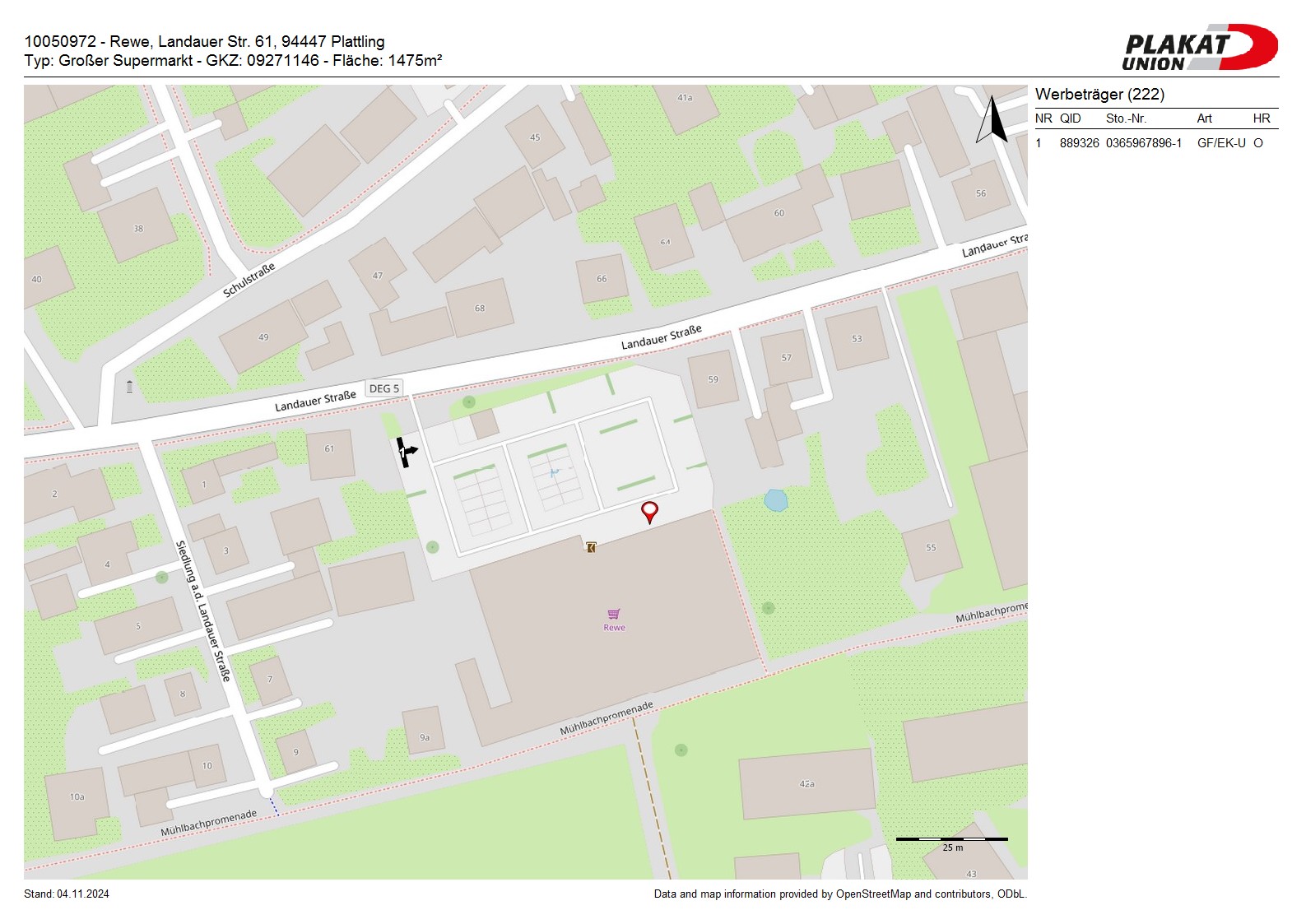Click the blue pond east of parking lot
The height and width of the screenshot is (924, 1306).
click(775, 500)
